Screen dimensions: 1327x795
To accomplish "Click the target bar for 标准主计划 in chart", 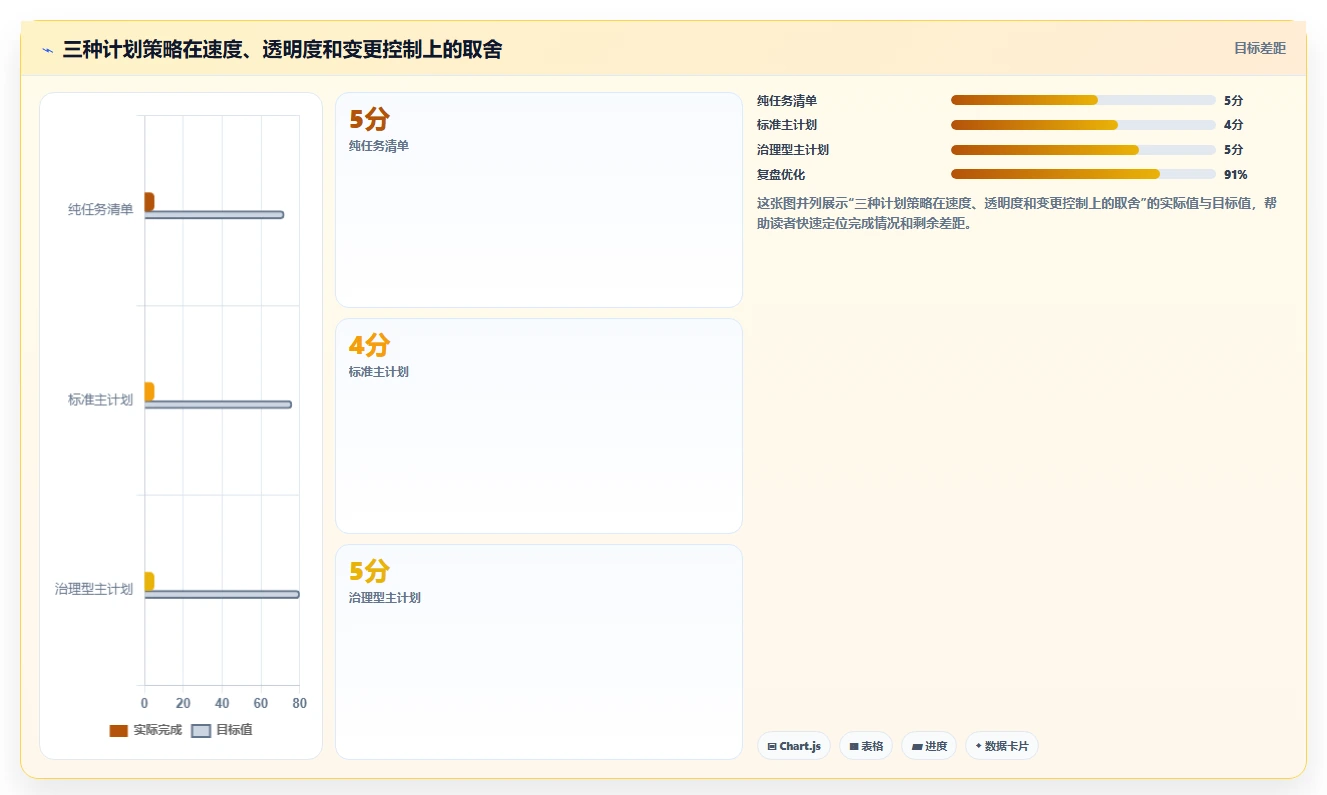I will pyautogui.click(x=218, y=405).
